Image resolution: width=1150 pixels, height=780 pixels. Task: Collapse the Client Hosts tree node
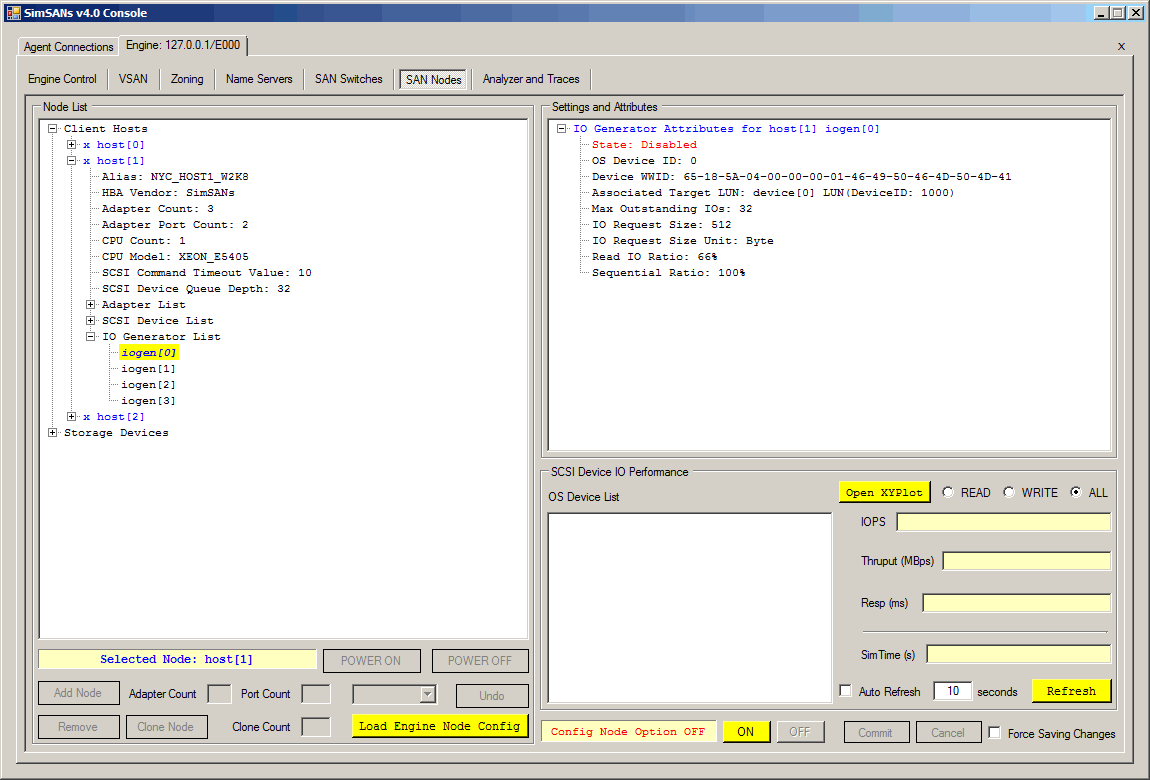click(x=53, y=129)
